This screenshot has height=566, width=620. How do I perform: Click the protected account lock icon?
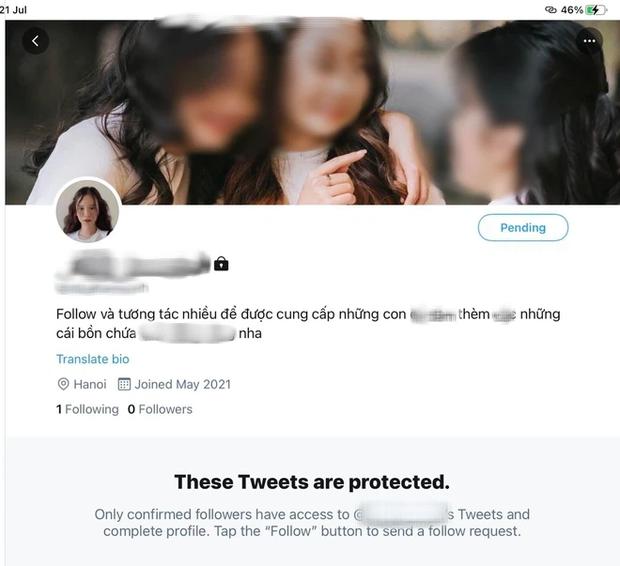click(221, 263)
